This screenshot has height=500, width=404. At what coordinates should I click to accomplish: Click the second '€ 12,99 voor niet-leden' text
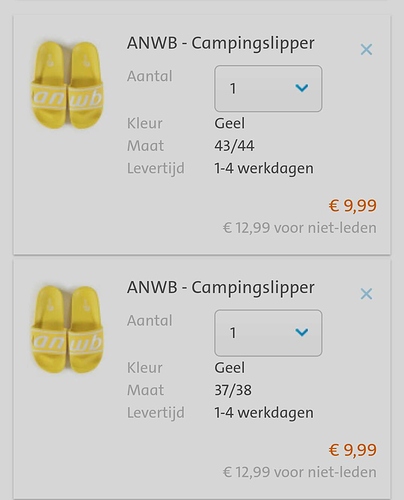[x=300, y=472]
